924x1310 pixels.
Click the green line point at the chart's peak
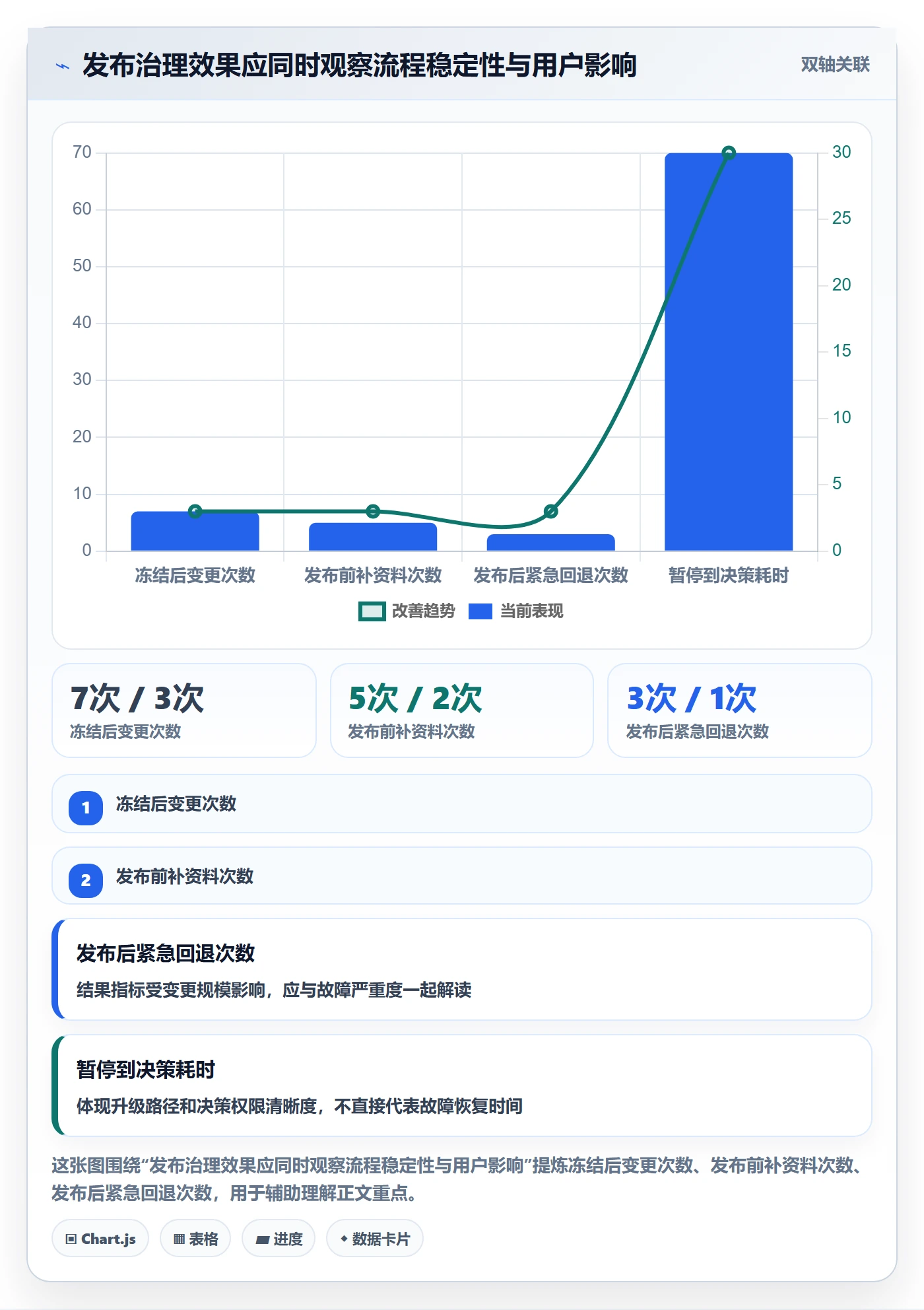[x=729, y=153]
